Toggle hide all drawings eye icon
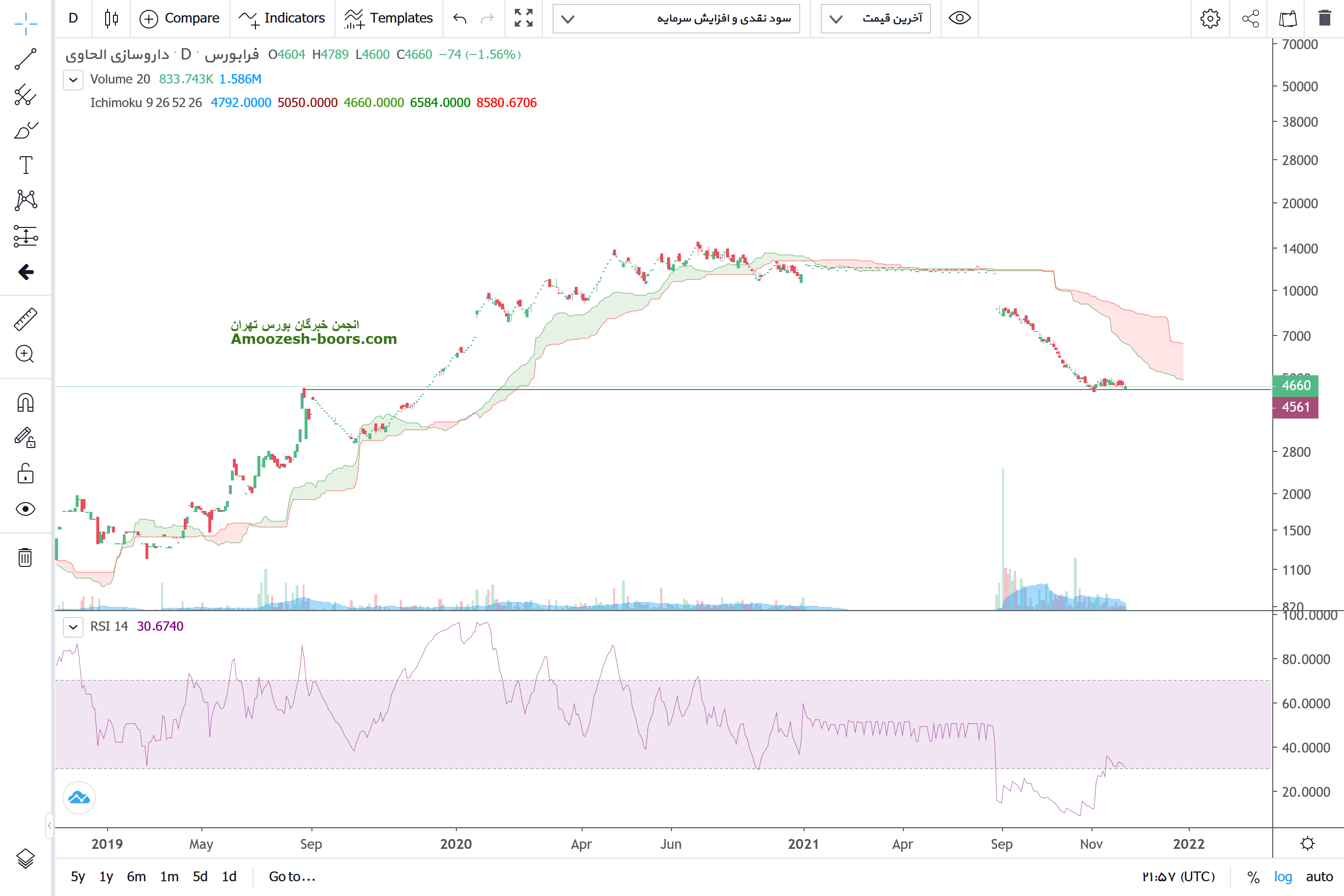1344x896 pixels. click(25, 508)
